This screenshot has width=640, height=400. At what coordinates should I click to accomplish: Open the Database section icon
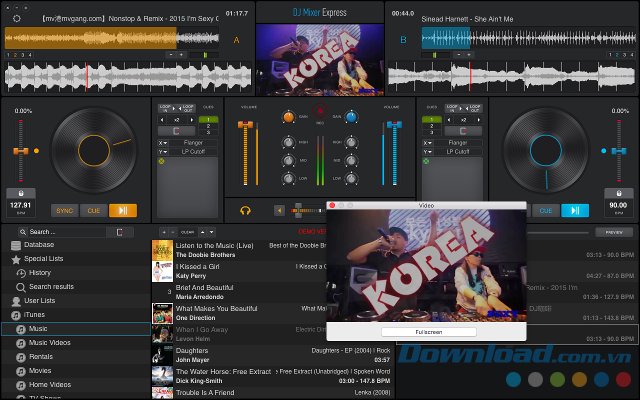[x=16, y=244]
